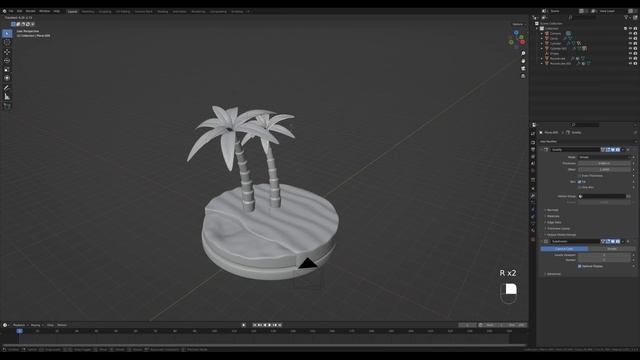This screenshot has width=640, height=360.
Task: Remove the Solidify modifier with X
Action: [x=628, y=150]
